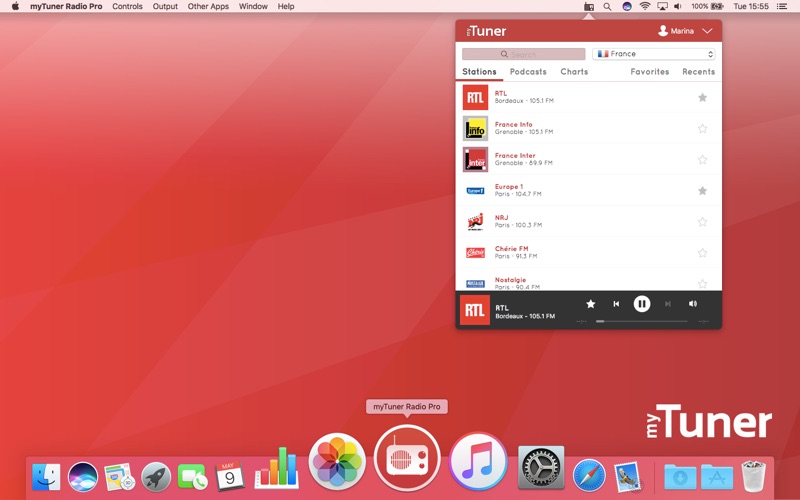Play the Nostalgie station
Viewport: 800px width, 500px height.
588,282
